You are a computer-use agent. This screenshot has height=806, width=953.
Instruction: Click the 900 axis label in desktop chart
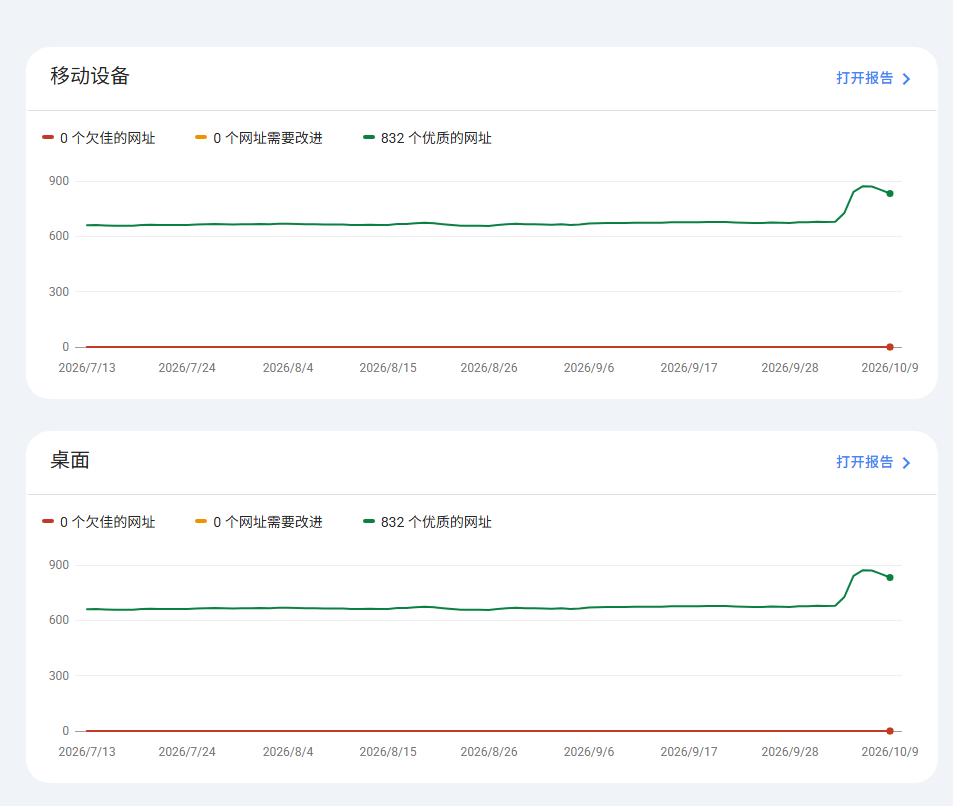pyautogui.click(x=59, y=565)
